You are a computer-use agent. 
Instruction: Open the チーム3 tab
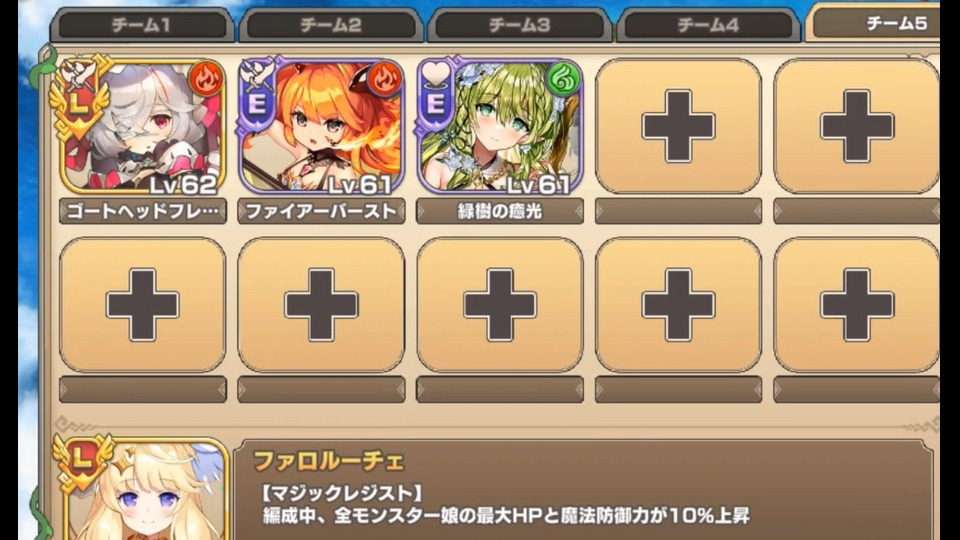(519, 26)
